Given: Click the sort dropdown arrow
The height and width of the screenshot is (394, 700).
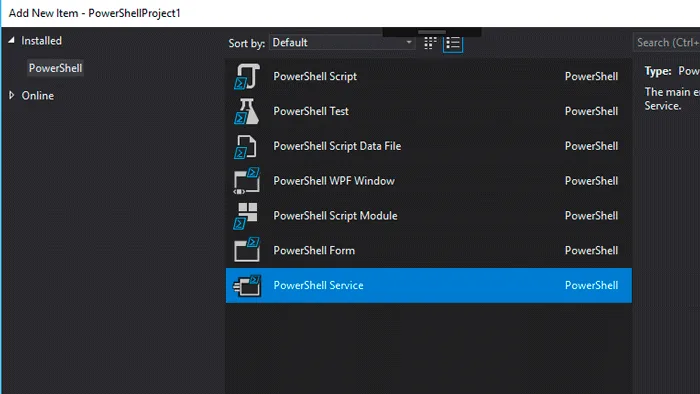Looking at the screenshot, I should [408, 43].
